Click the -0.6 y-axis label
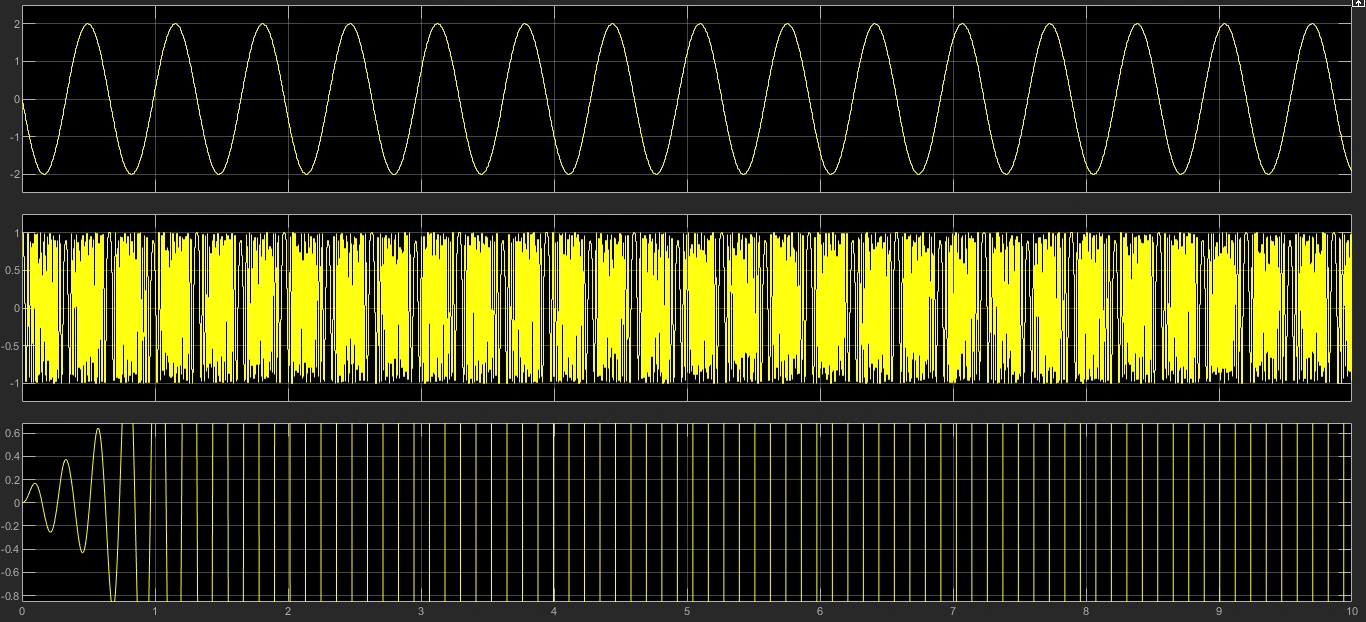 coord(11,573)
